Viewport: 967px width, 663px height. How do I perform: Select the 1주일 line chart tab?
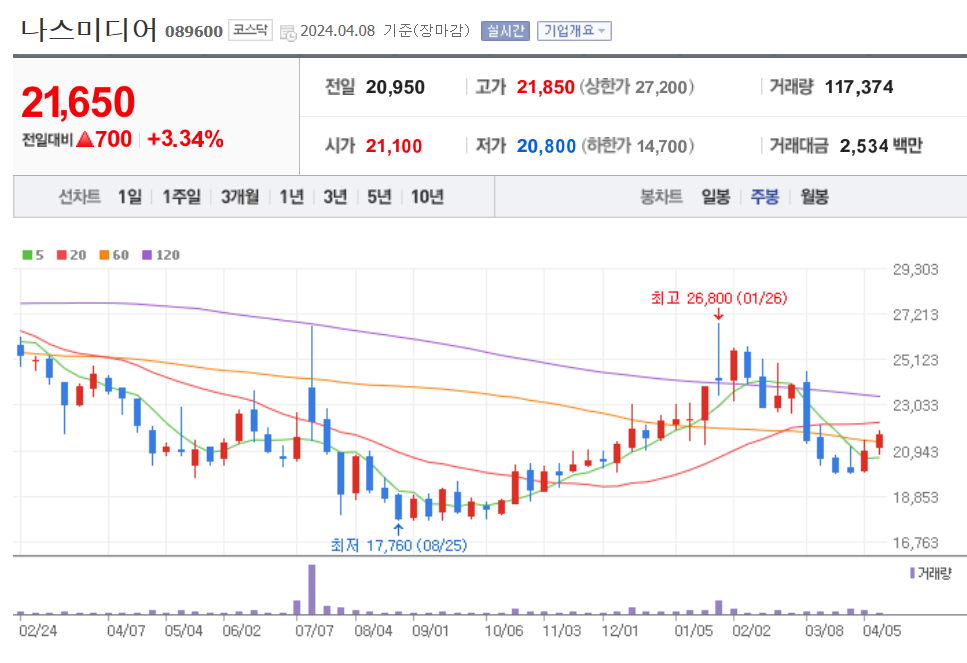(x=181, y=197)
